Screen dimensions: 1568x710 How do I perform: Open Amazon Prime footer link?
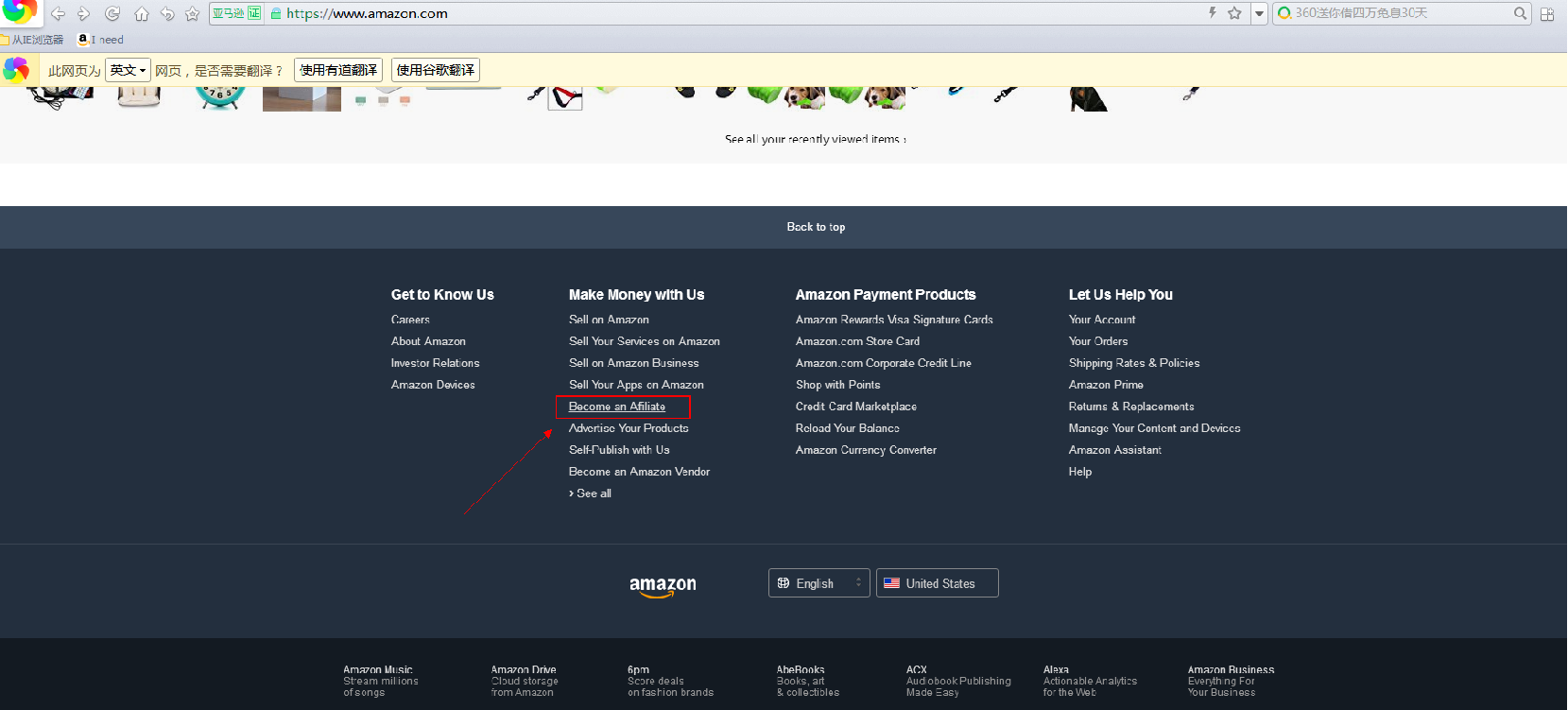pyautogui.click(x=1106, y=385)
